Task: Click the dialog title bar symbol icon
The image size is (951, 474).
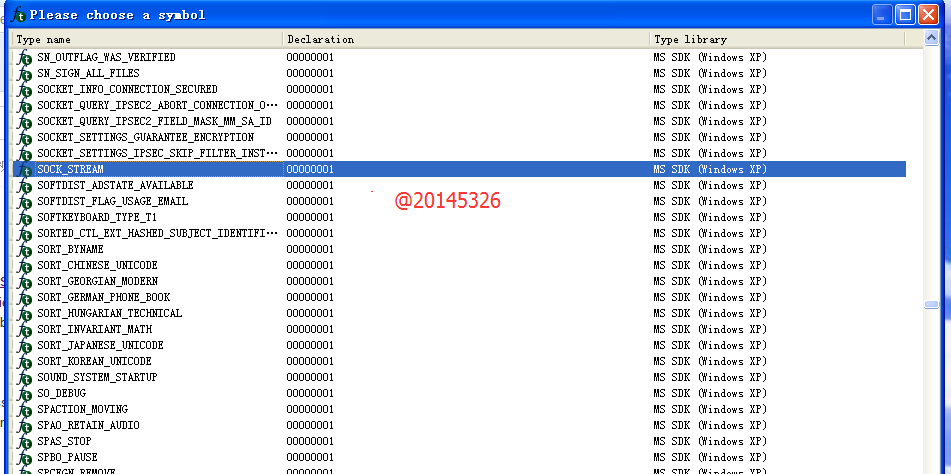Action: 19,15
